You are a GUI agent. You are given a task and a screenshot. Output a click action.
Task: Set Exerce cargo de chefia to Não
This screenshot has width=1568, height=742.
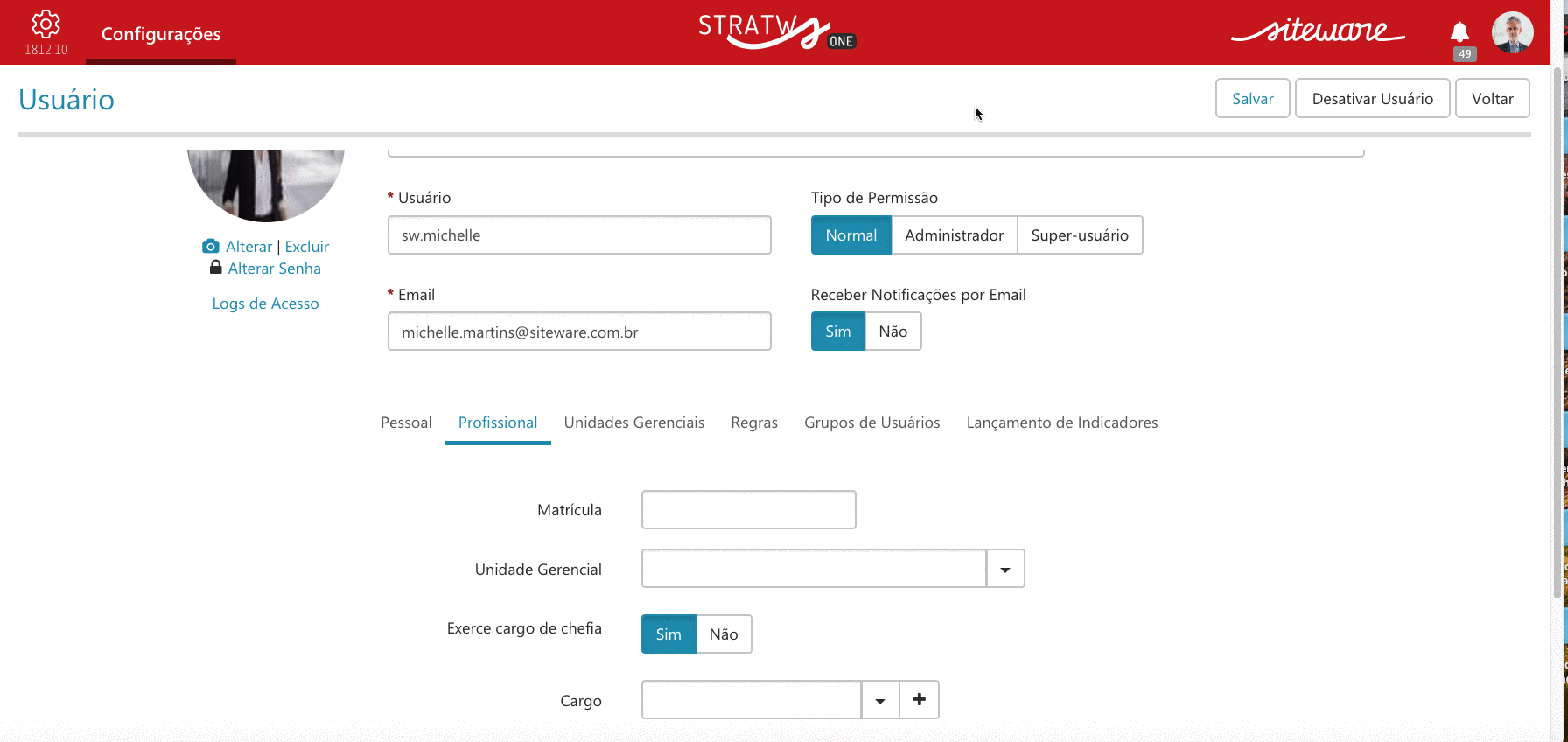[x=724, y=634]
